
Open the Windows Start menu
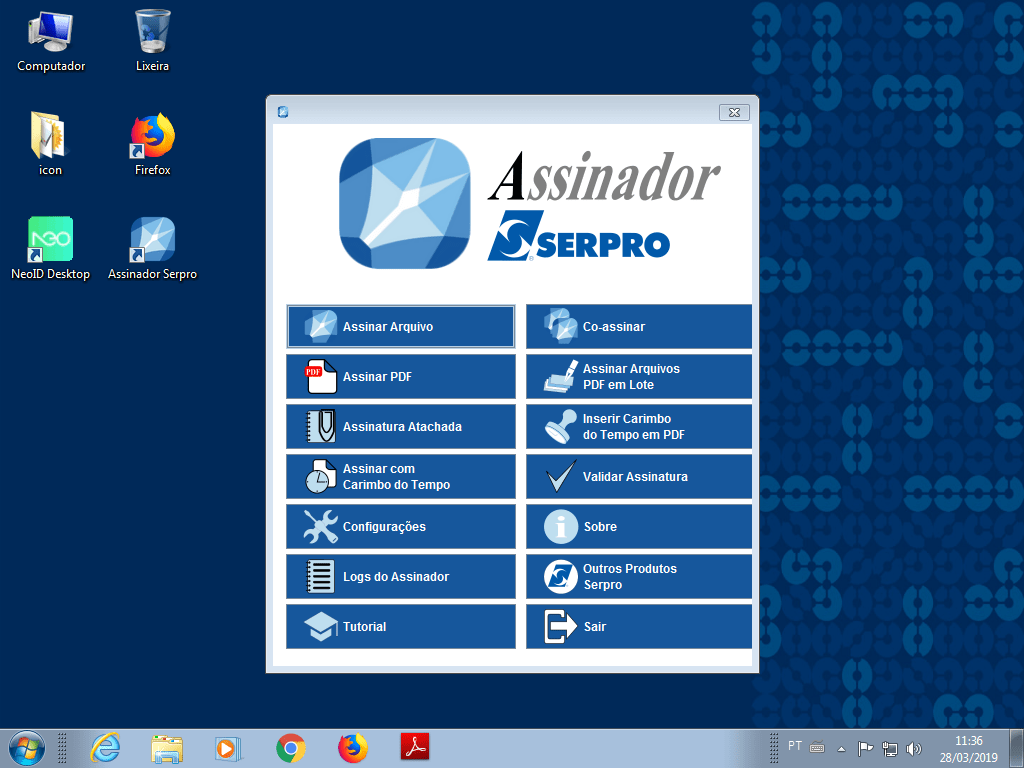click(x=27, y=748)
